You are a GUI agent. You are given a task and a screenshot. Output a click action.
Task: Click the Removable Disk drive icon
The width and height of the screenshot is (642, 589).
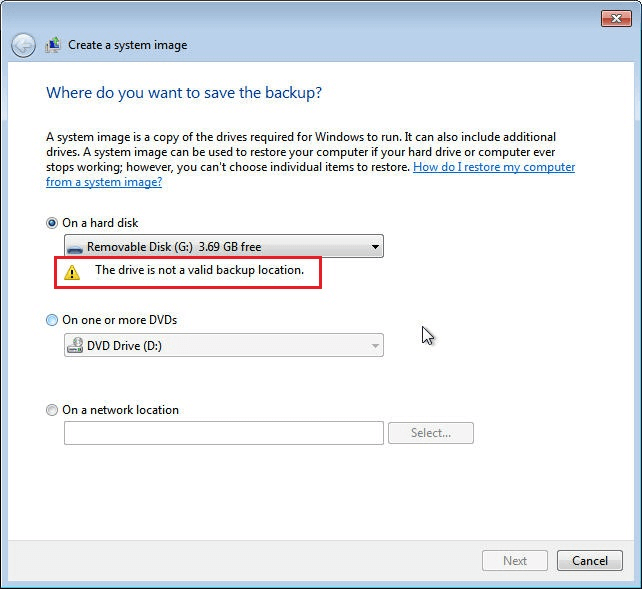tap(75, 247)
